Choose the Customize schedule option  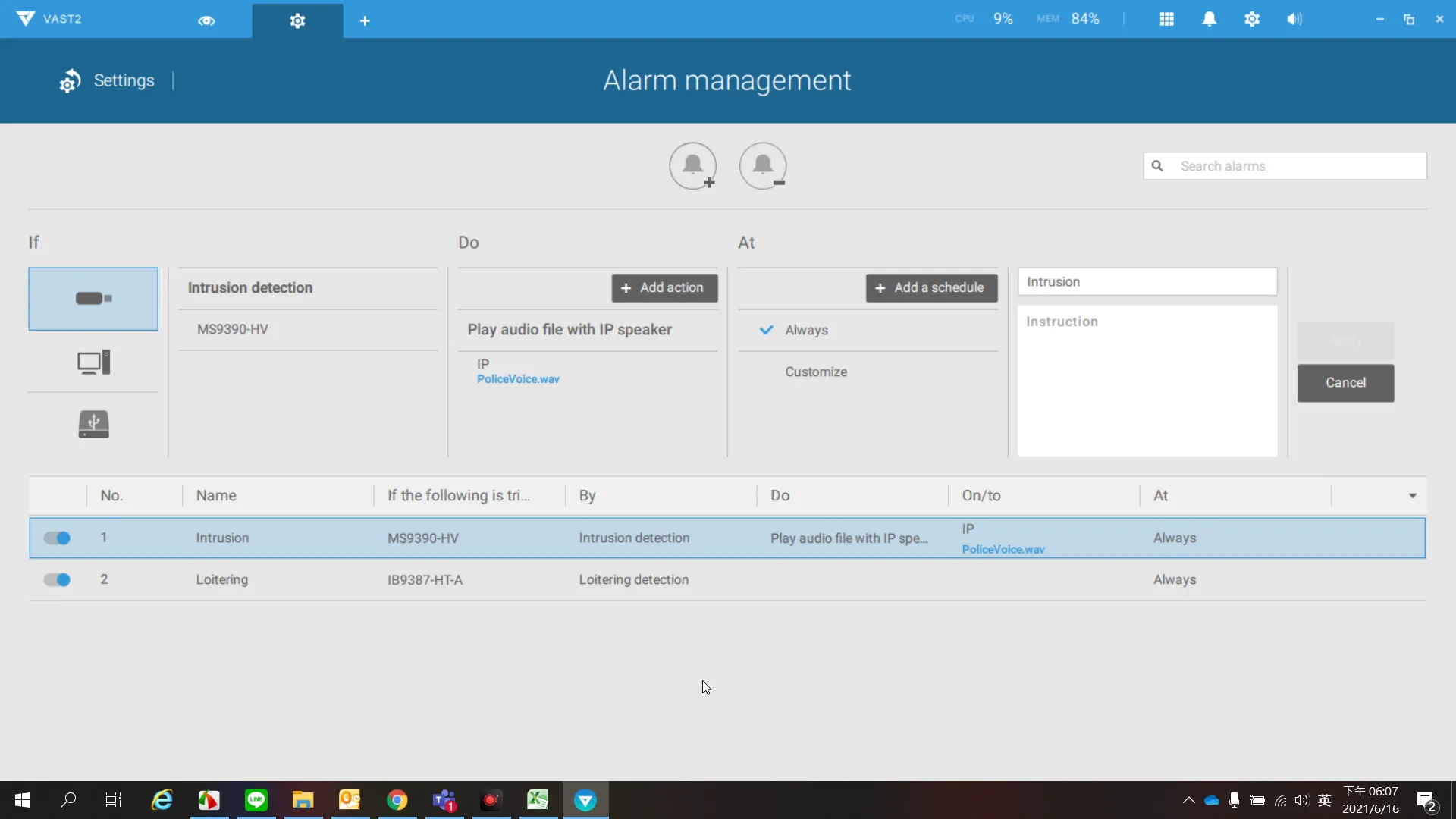816,372
